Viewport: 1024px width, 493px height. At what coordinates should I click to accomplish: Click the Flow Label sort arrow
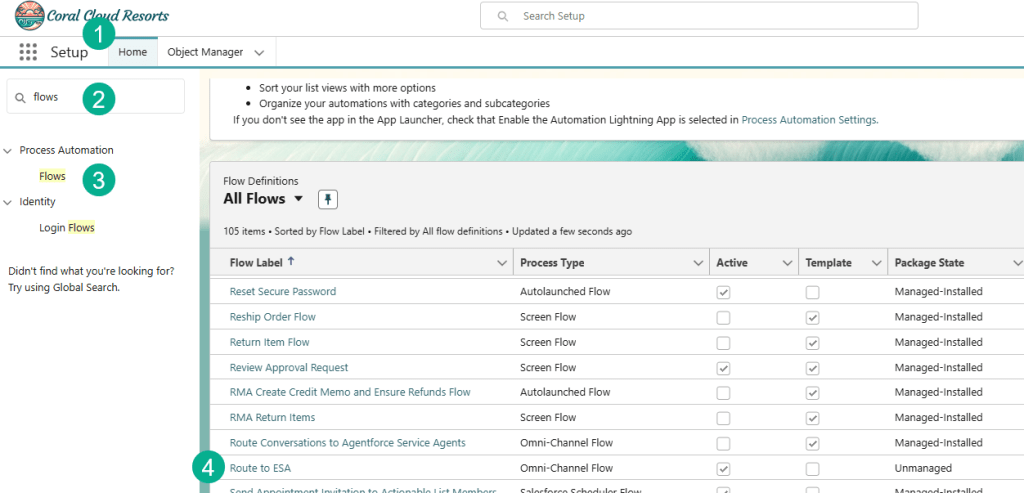click(291, 262)
